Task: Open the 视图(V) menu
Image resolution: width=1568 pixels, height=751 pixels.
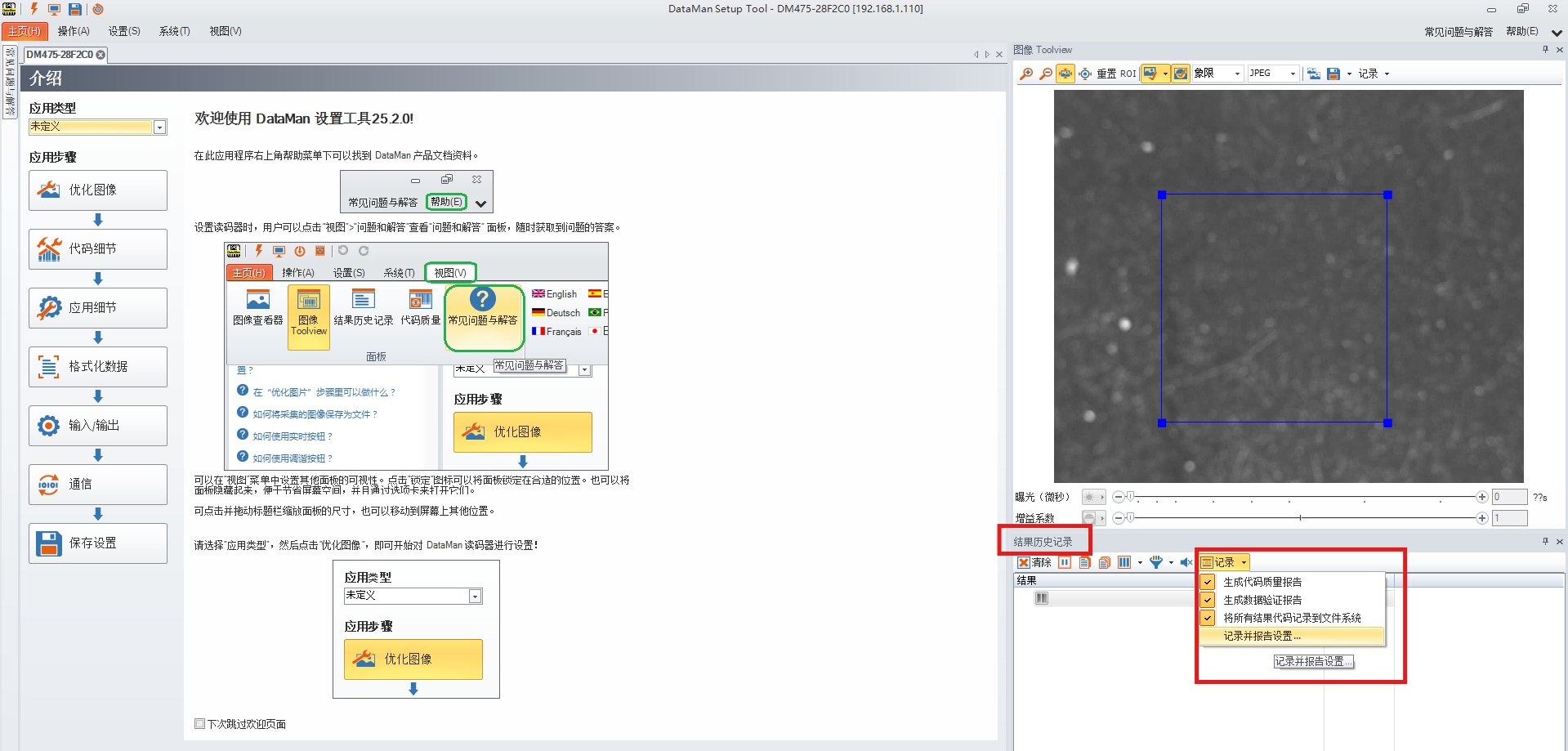Action: click(225, 31)
